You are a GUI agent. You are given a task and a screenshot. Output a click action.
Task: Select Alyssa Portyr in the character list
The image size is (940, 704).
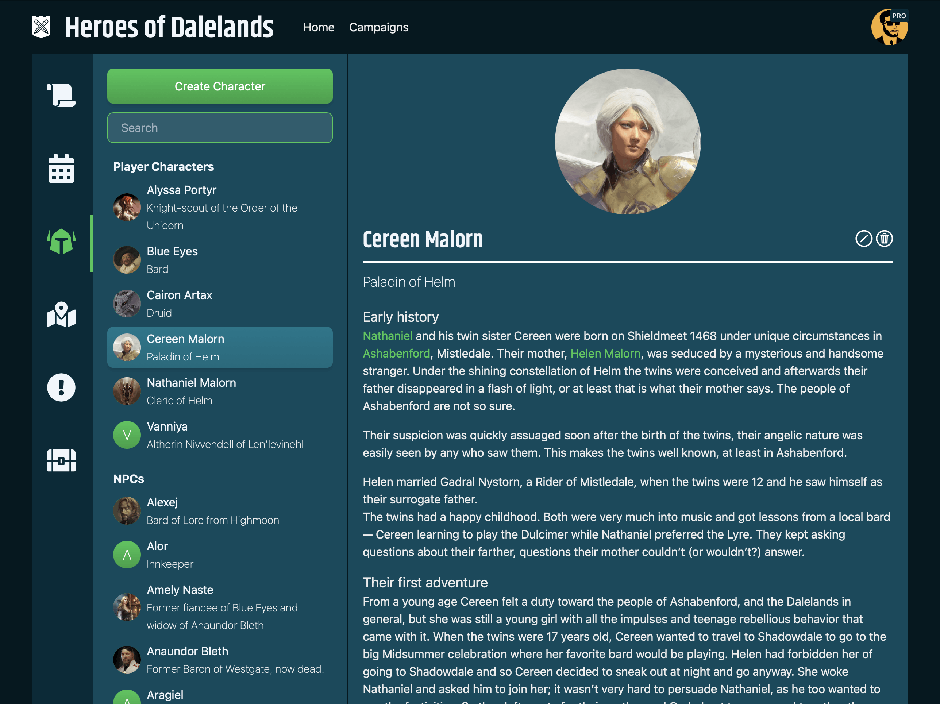[x=219, y=207]
